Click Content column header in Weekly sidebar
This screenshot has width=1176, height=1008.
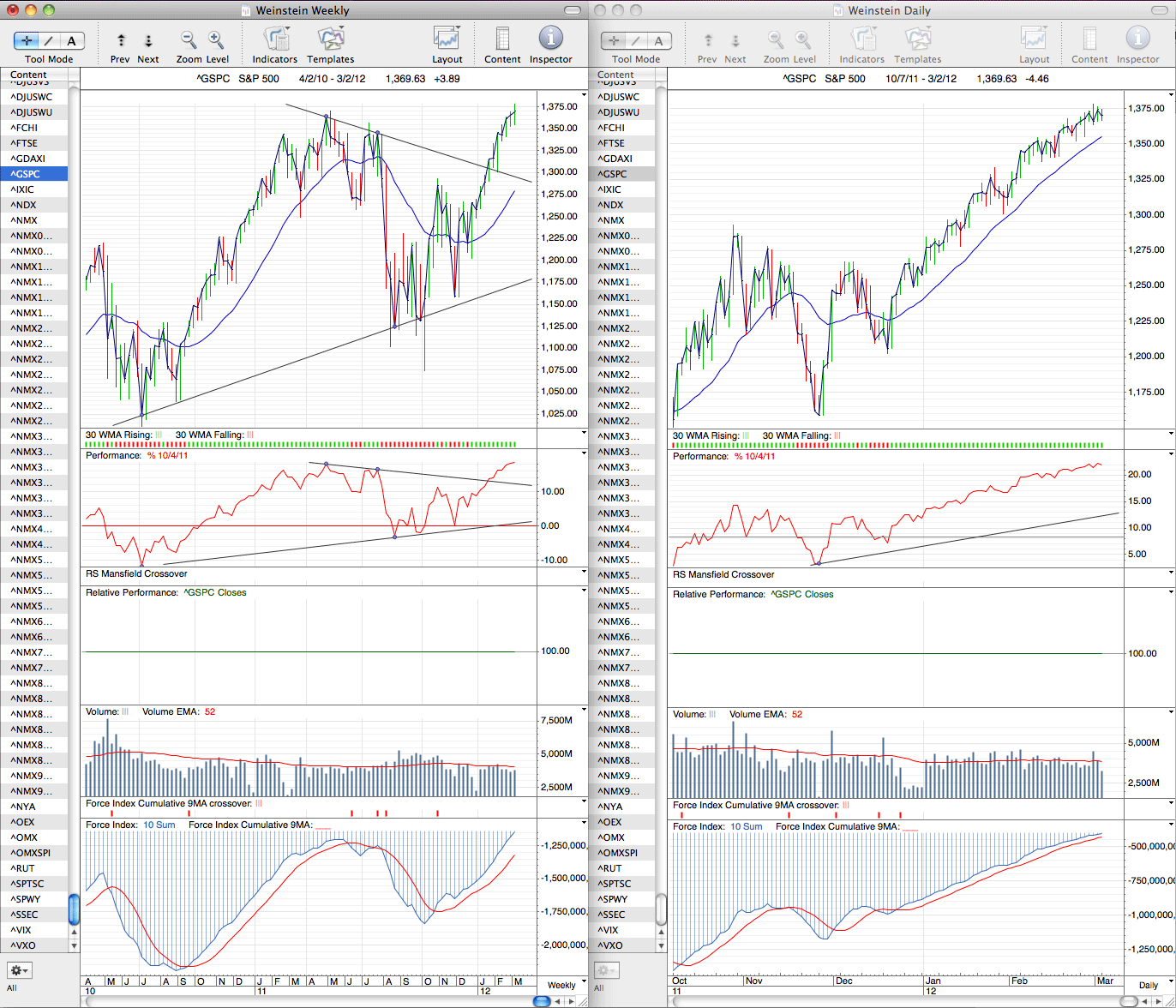34,75
